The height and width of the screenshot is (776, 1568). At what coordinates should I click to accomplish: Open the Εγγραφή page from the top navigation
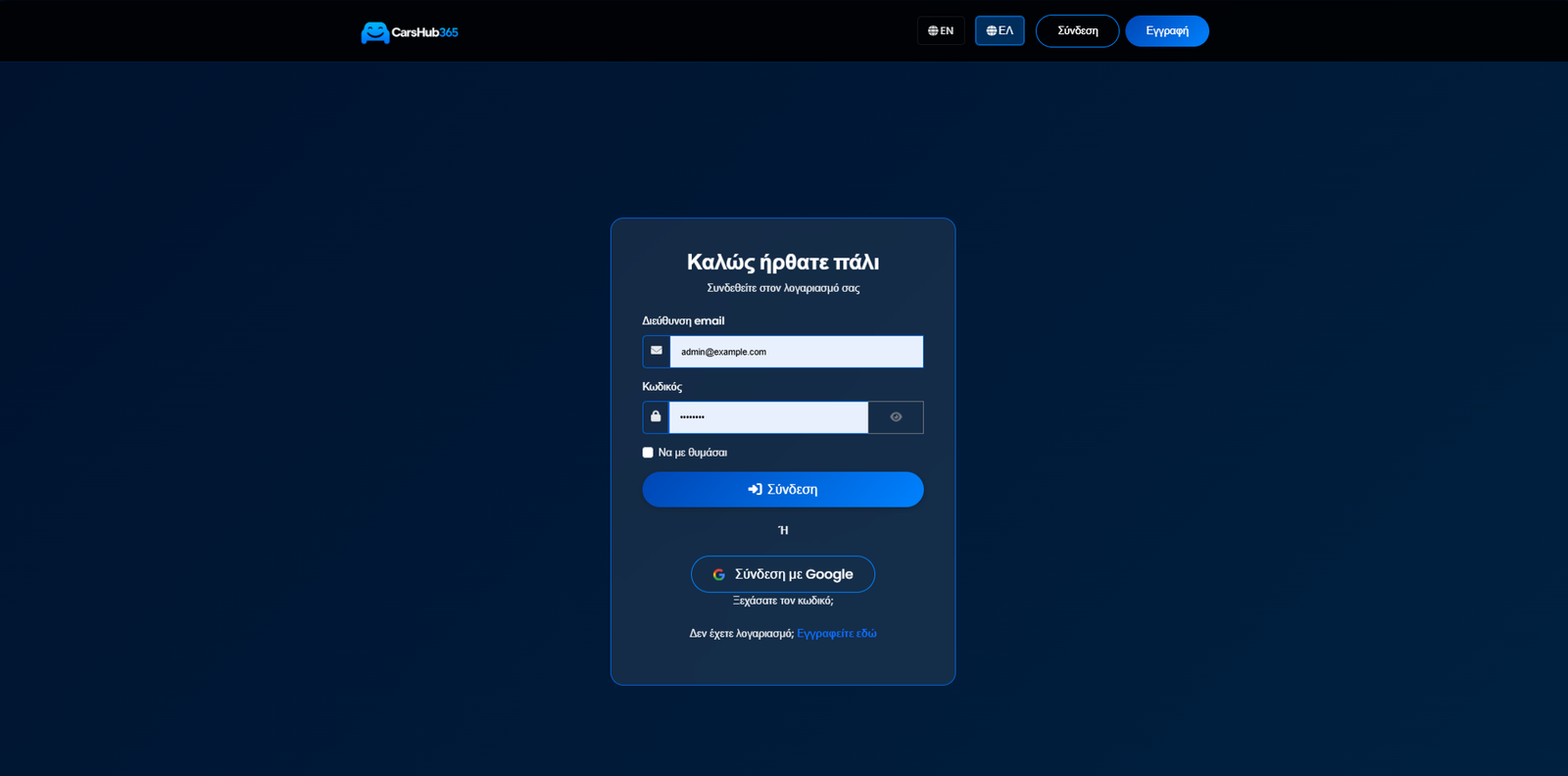1166,31
